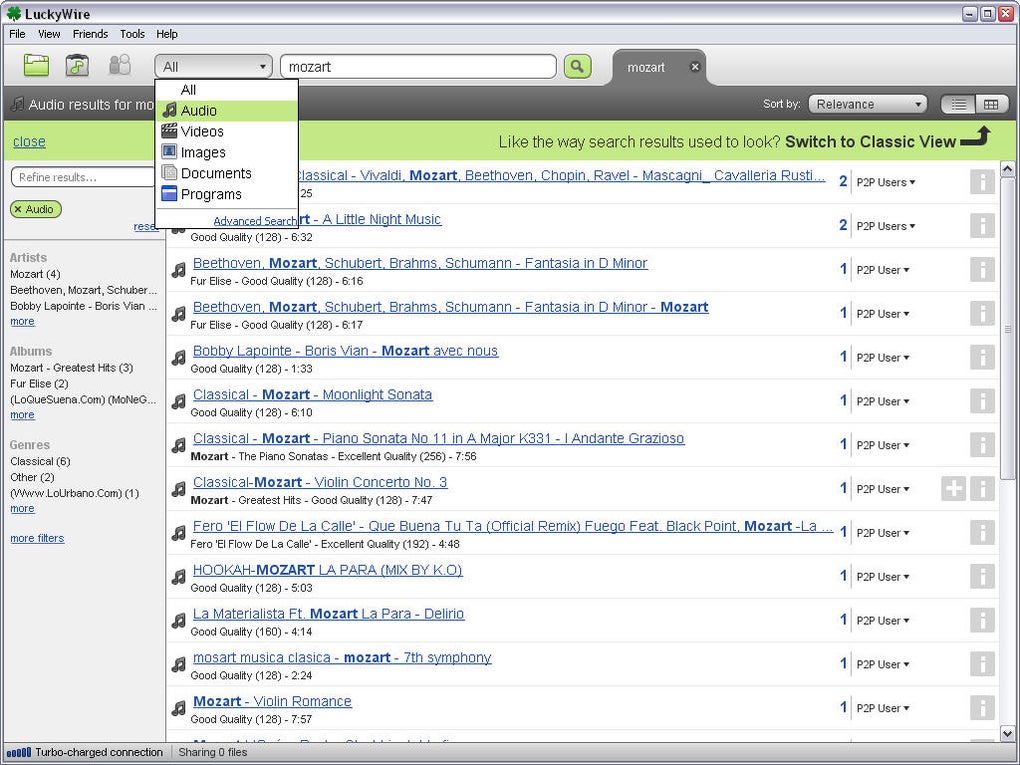Click Switch to Classic View
Viewport: 1020px width, 765px height.
(870, 141)
